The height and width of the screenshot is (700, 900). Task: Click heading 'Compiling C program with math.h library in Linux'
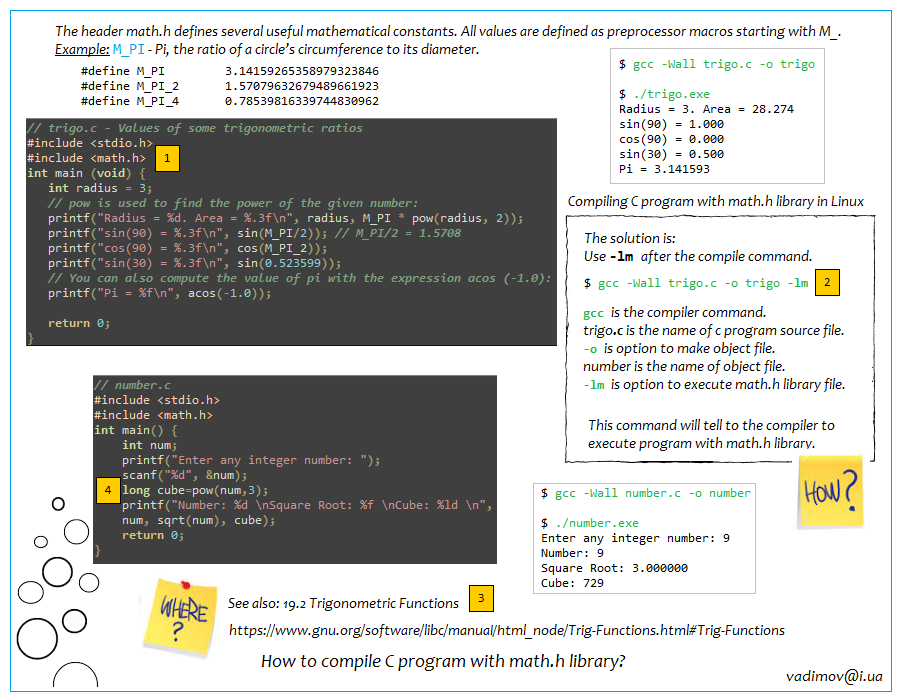716,201
